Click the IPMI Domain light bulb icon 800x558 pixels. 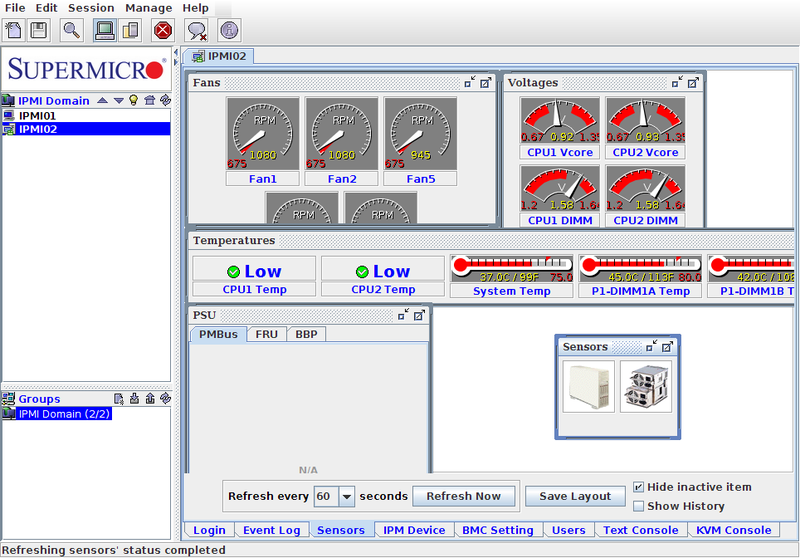click(x=134, y=100)
